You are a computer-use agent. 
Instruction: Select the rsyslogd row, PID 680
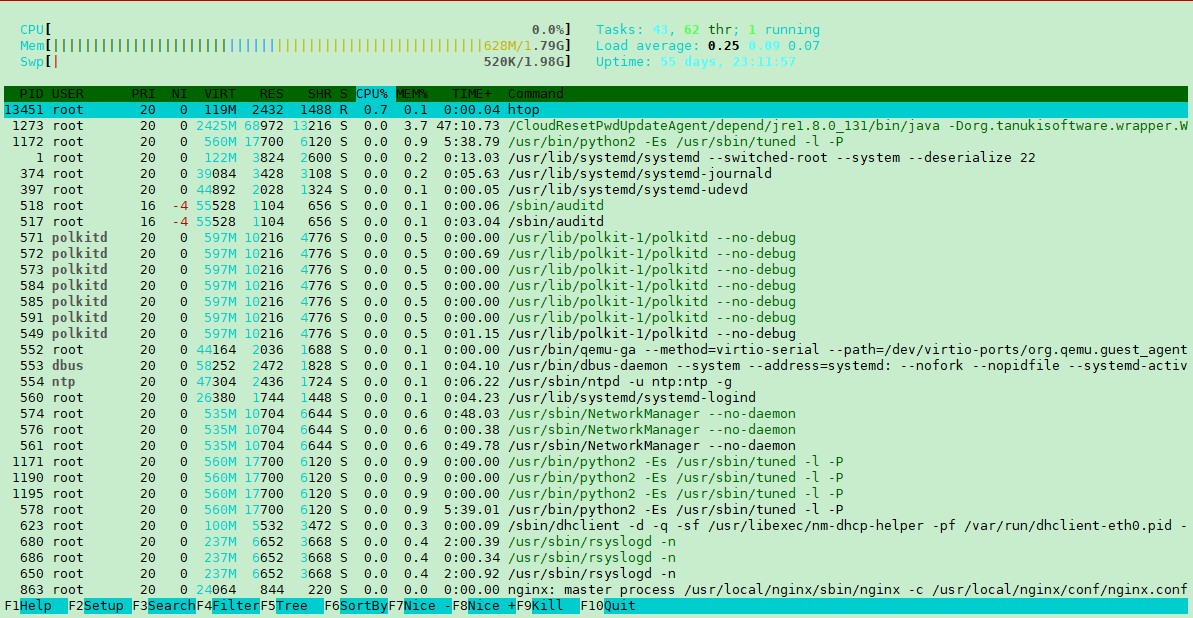596,541
